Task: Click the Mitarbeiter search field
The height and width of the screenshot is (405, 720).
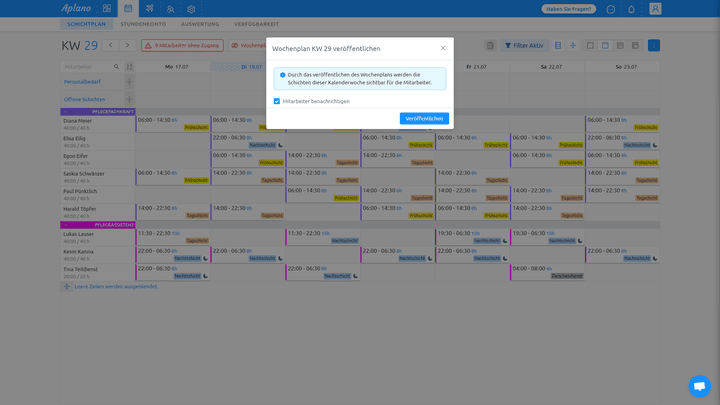Action: 88,66
